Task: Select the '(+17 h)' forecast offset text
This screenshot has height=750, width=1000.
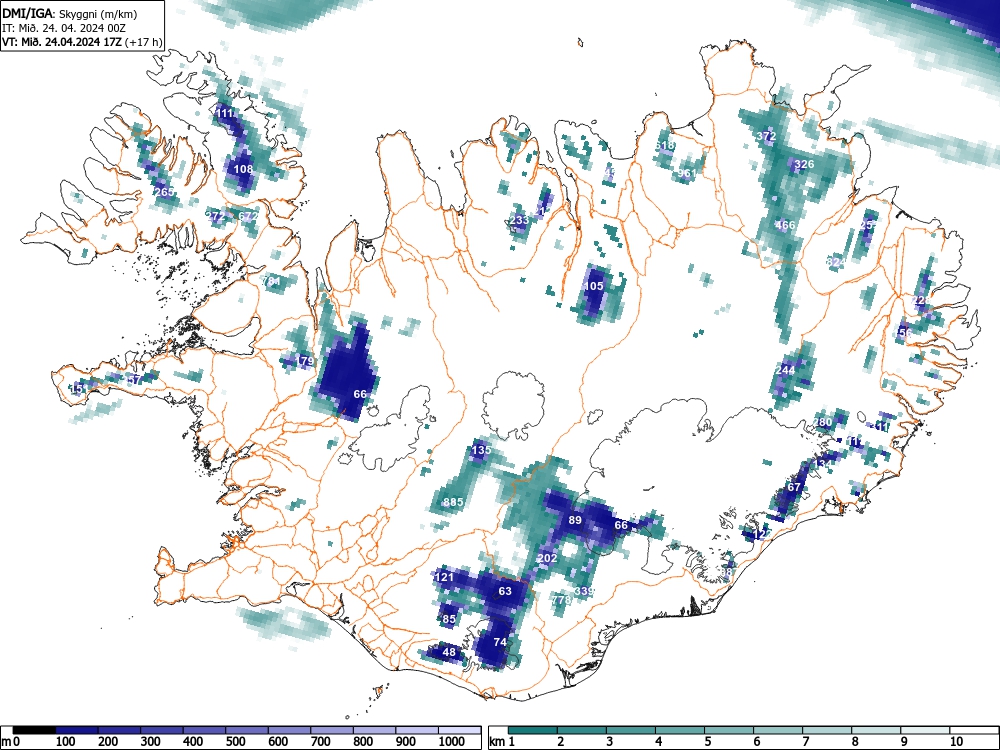Action: pos(144,43)
